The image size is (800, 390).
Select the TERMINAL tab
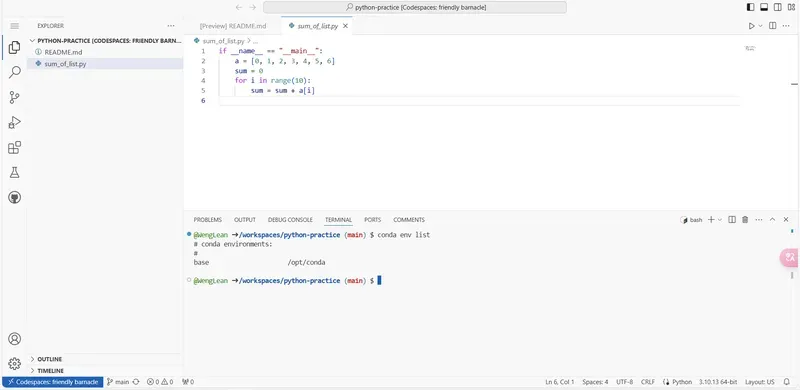(x=338, y=220)
